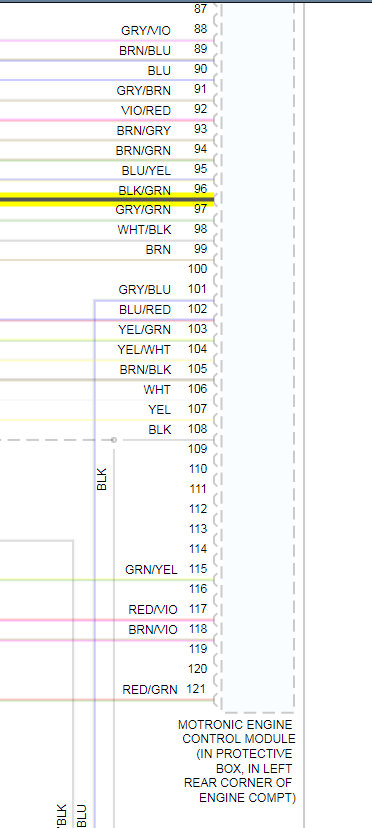Select pin number 94

click(x=201, y=149)
